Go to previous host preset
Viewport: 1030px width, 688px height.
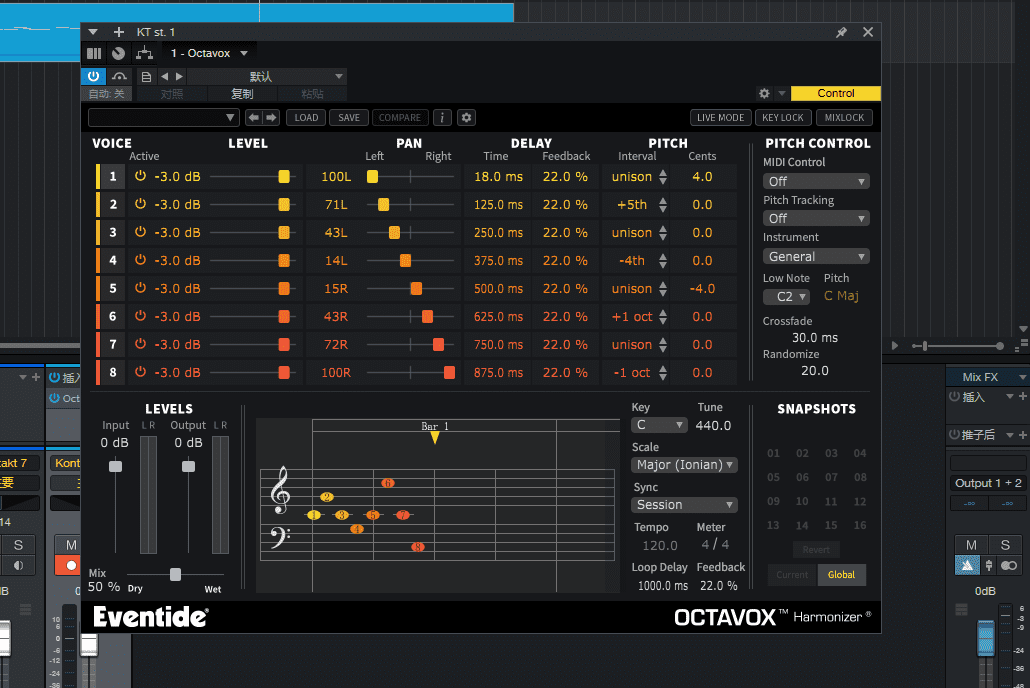pos(164,77)
